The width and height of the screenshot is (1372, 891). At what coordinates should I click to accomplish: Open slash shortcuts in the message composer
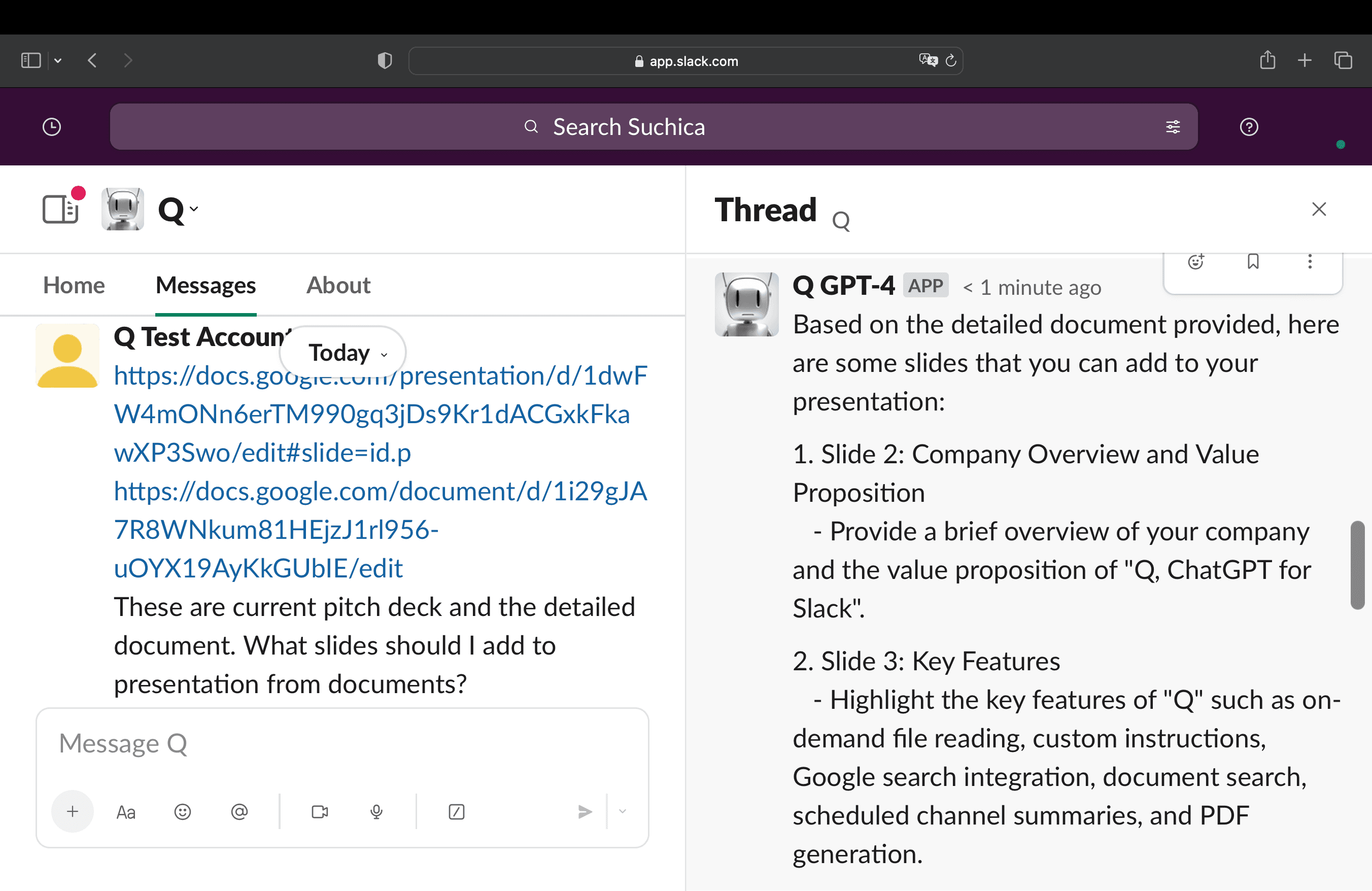tap(456, 812)
